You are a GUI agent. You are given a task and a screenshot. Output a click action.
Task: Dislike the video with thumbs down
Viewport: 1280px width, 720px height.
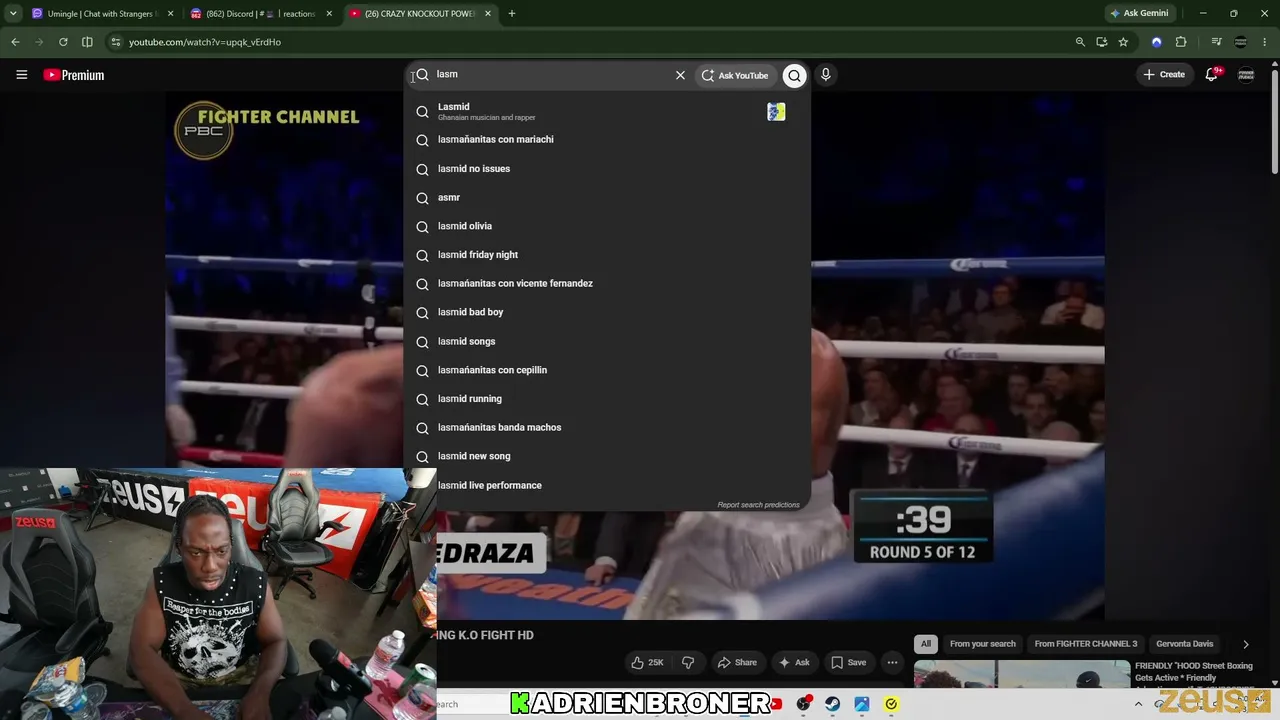pyautogui.click(x=688, y=662)
